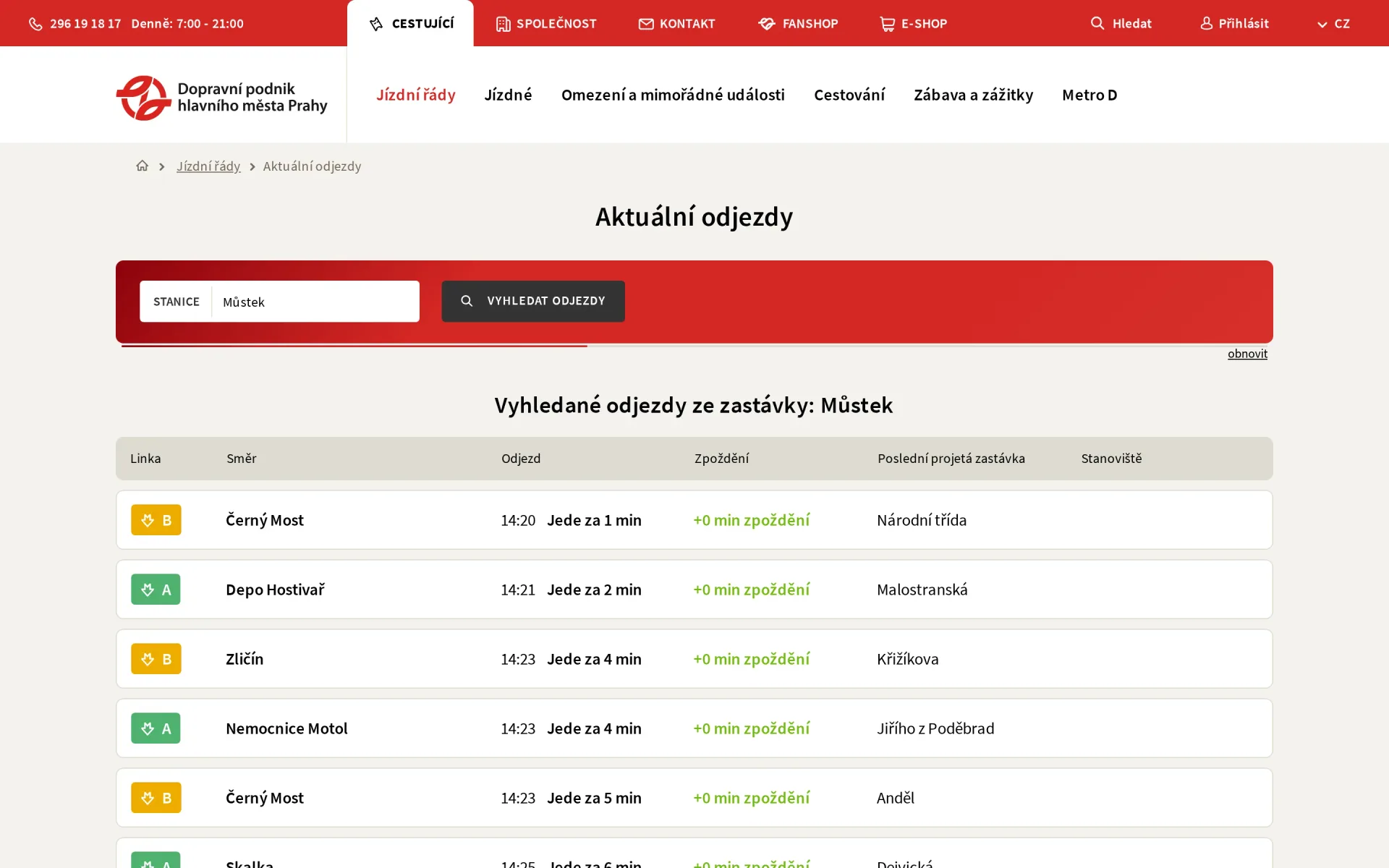Click the Dopravní podnik logo

(221, 98)
